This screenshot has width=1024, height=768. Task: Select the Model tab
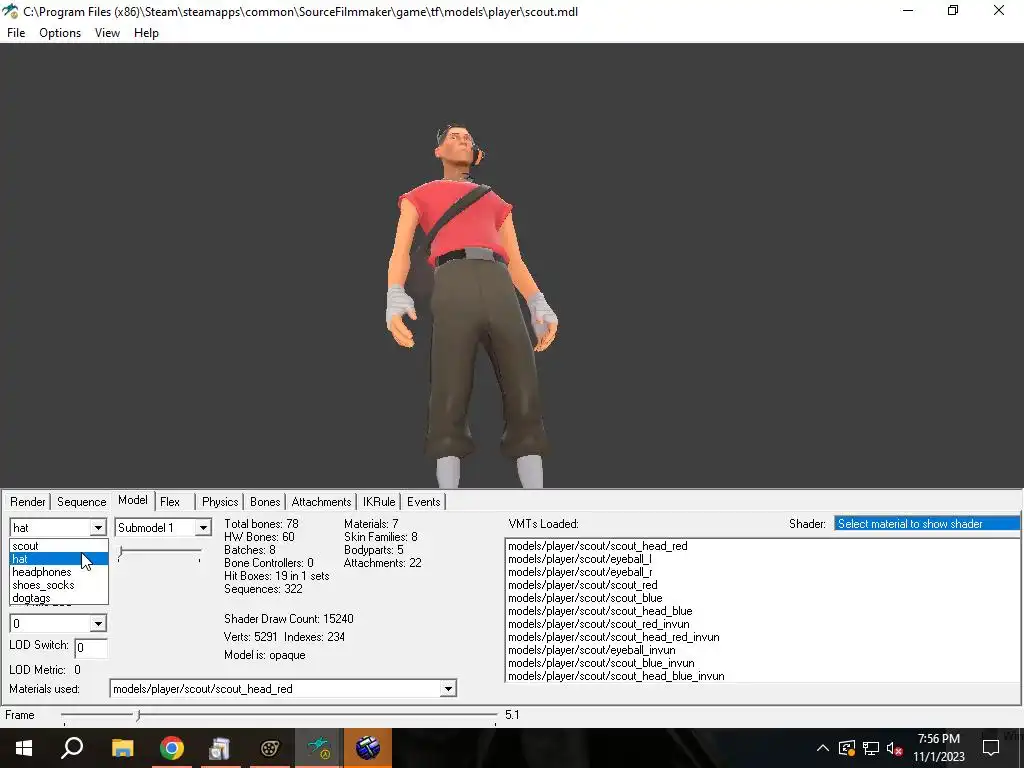point(133,500)
